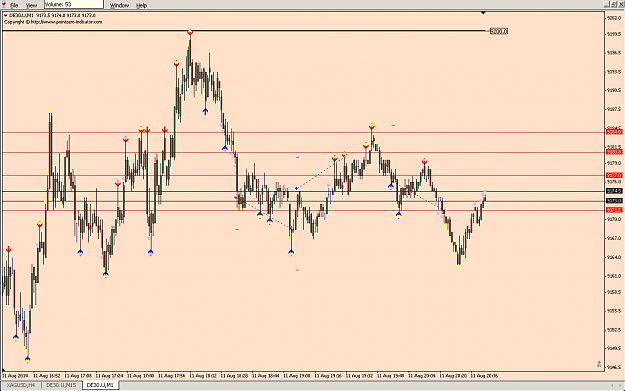Image resolution: width=625 pixels, height=391 pixels.
Task: Click the chart shift triangle marker on top edge
Action: click(x=483, y=13)
